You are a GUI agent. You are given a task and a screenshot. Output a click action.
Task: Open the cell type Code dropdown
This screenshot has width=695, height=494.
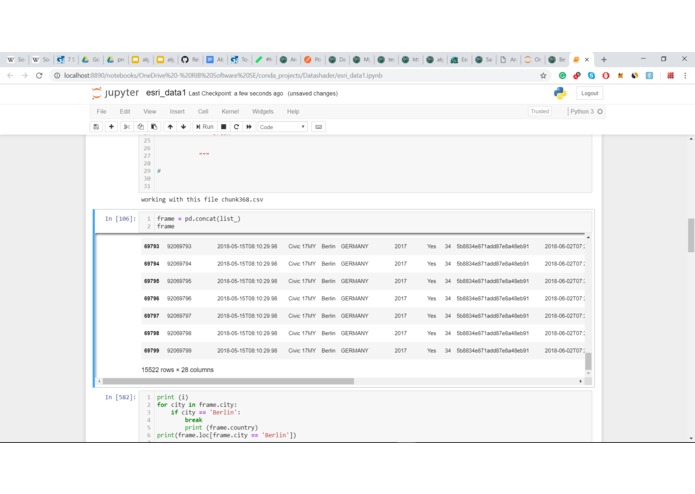coord(282,127)
